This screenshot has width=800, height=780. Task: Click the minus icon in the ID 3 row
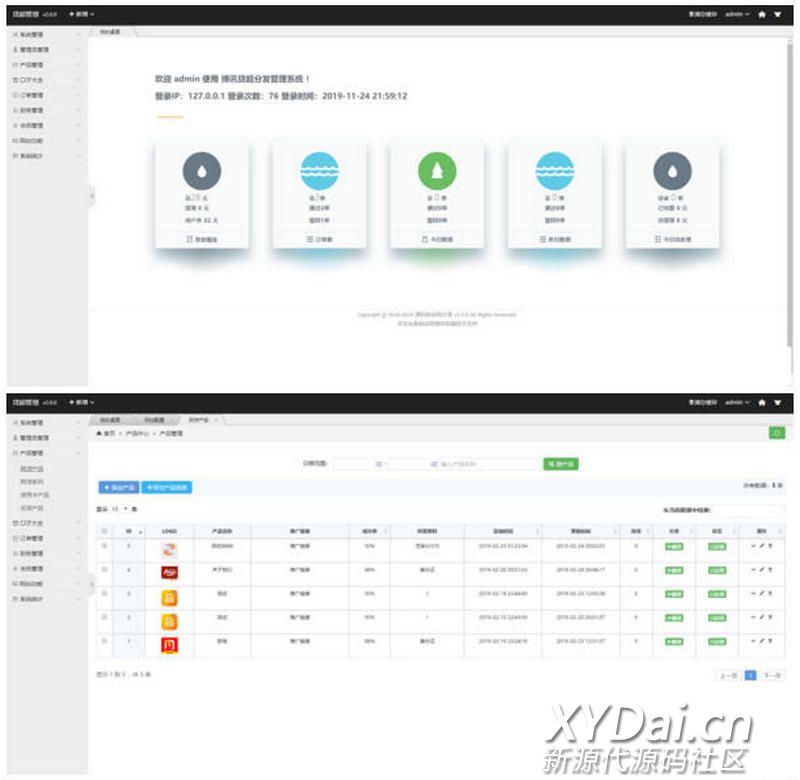point(754,593)
